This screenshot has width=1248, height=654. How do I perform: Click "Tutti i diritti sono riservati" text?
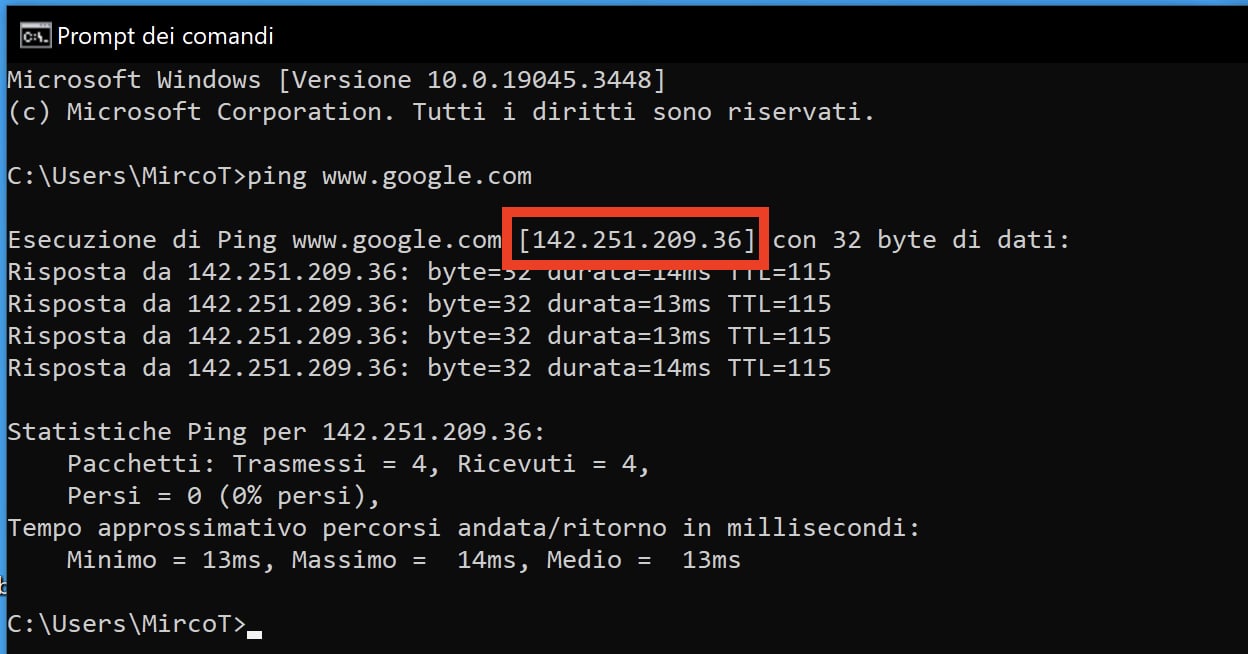(x=643, y=112)
